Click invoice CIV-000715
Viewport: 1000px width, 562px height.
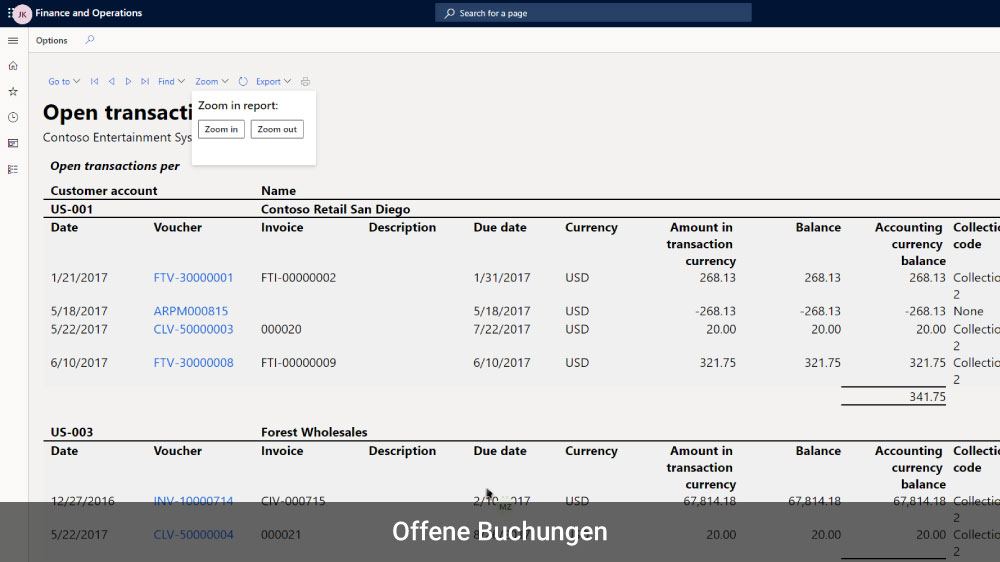pyautogui.click(x=293, y=501)
